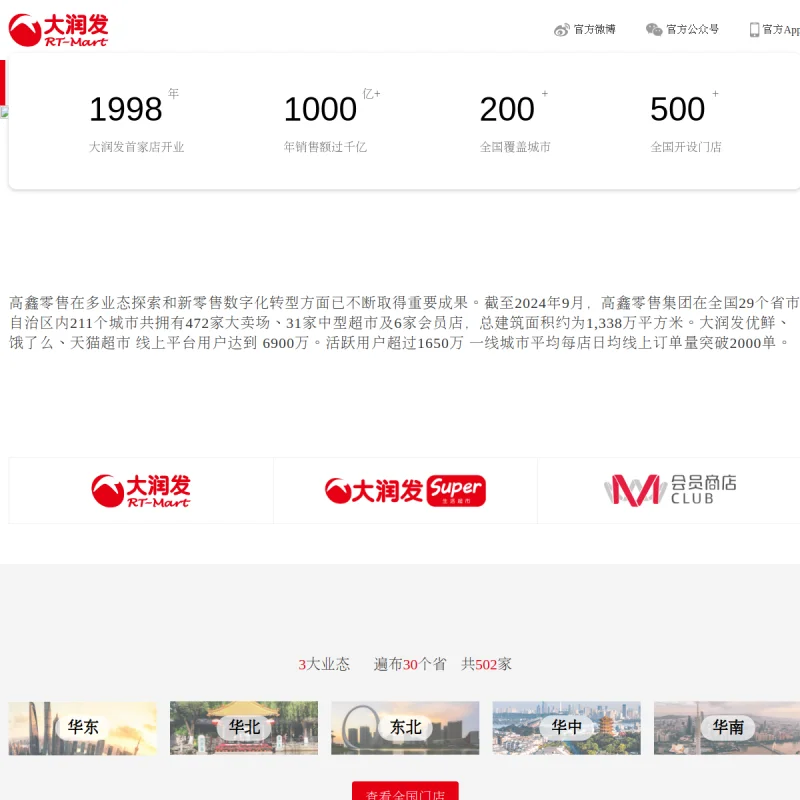Click the 官方微博 link text

pos(594,30)
